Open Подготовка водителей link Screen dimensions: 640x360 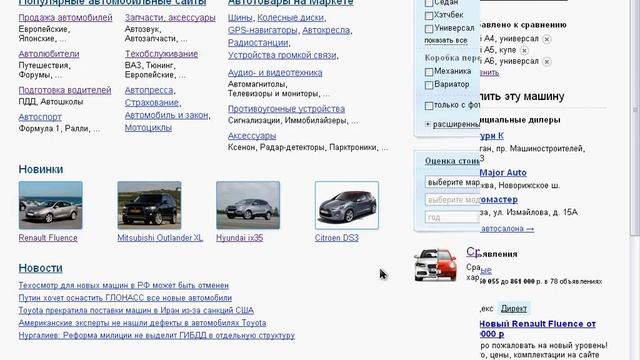65,90
